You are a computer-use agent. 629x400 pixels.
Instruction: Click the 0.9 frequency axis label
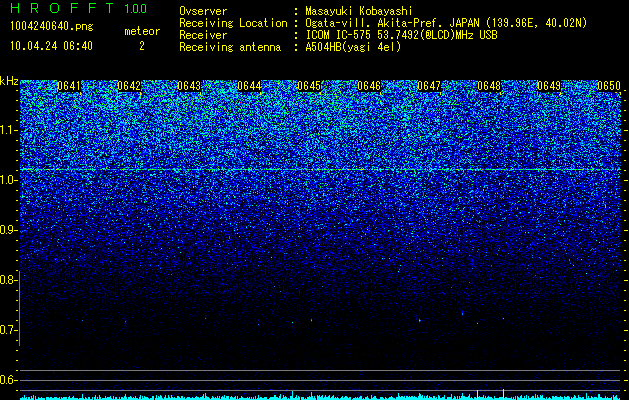[x=7, y=230]
